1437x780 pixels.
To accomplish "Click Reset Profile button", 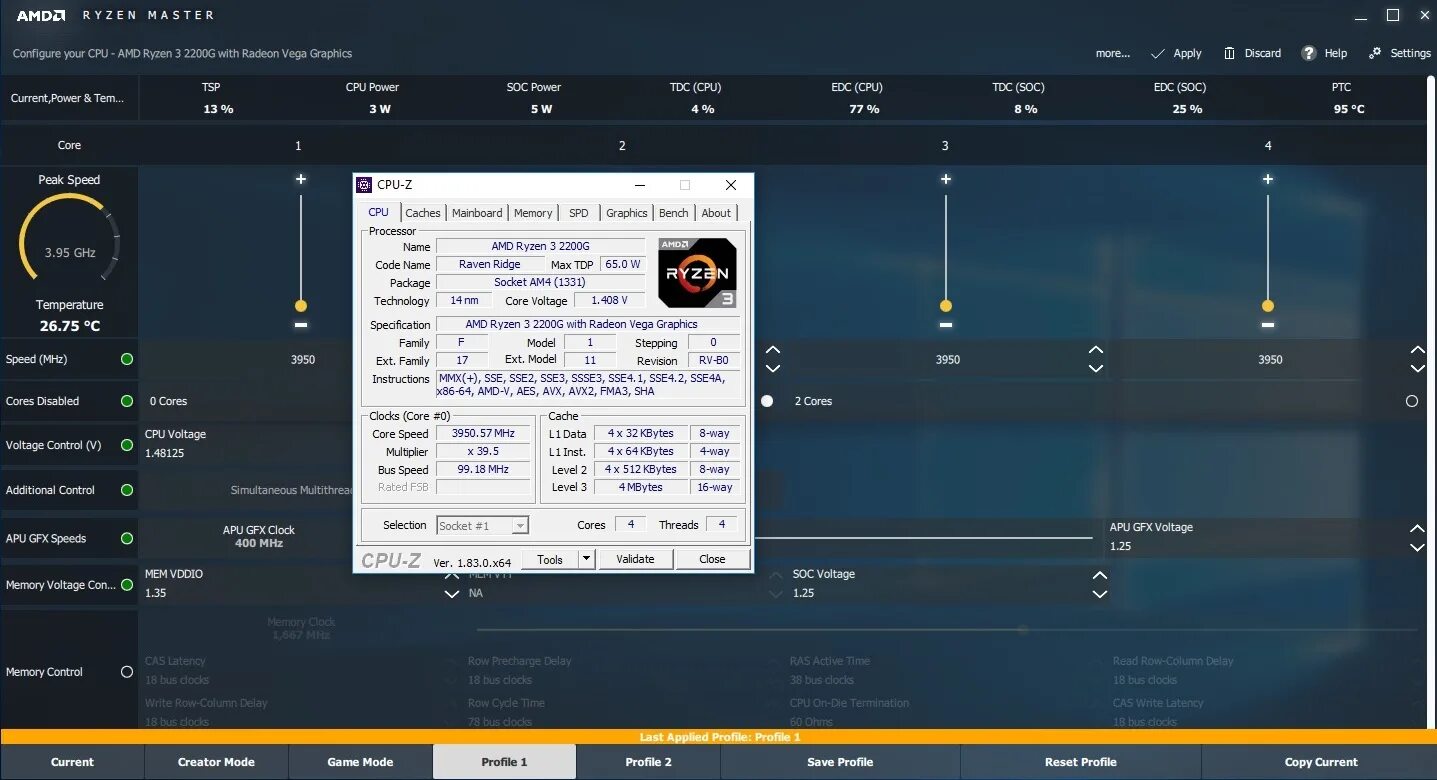I will [1081, 762].
